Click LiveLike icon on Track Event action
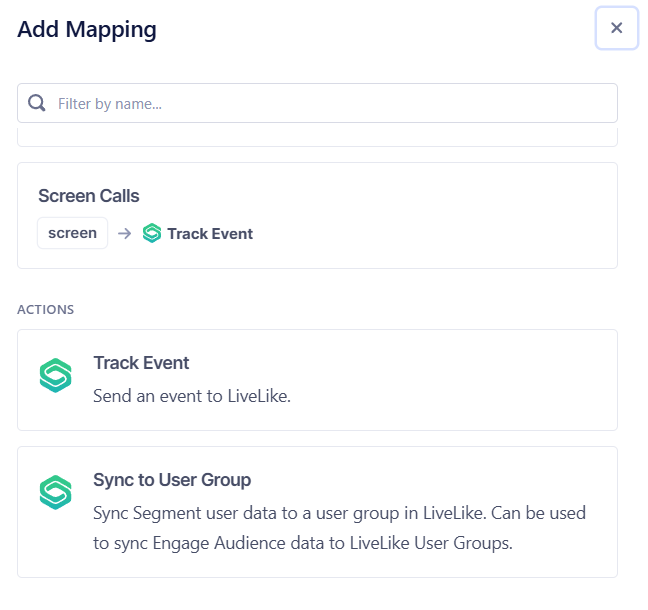The height and width of the screenshot is (610, 648). 55,375
